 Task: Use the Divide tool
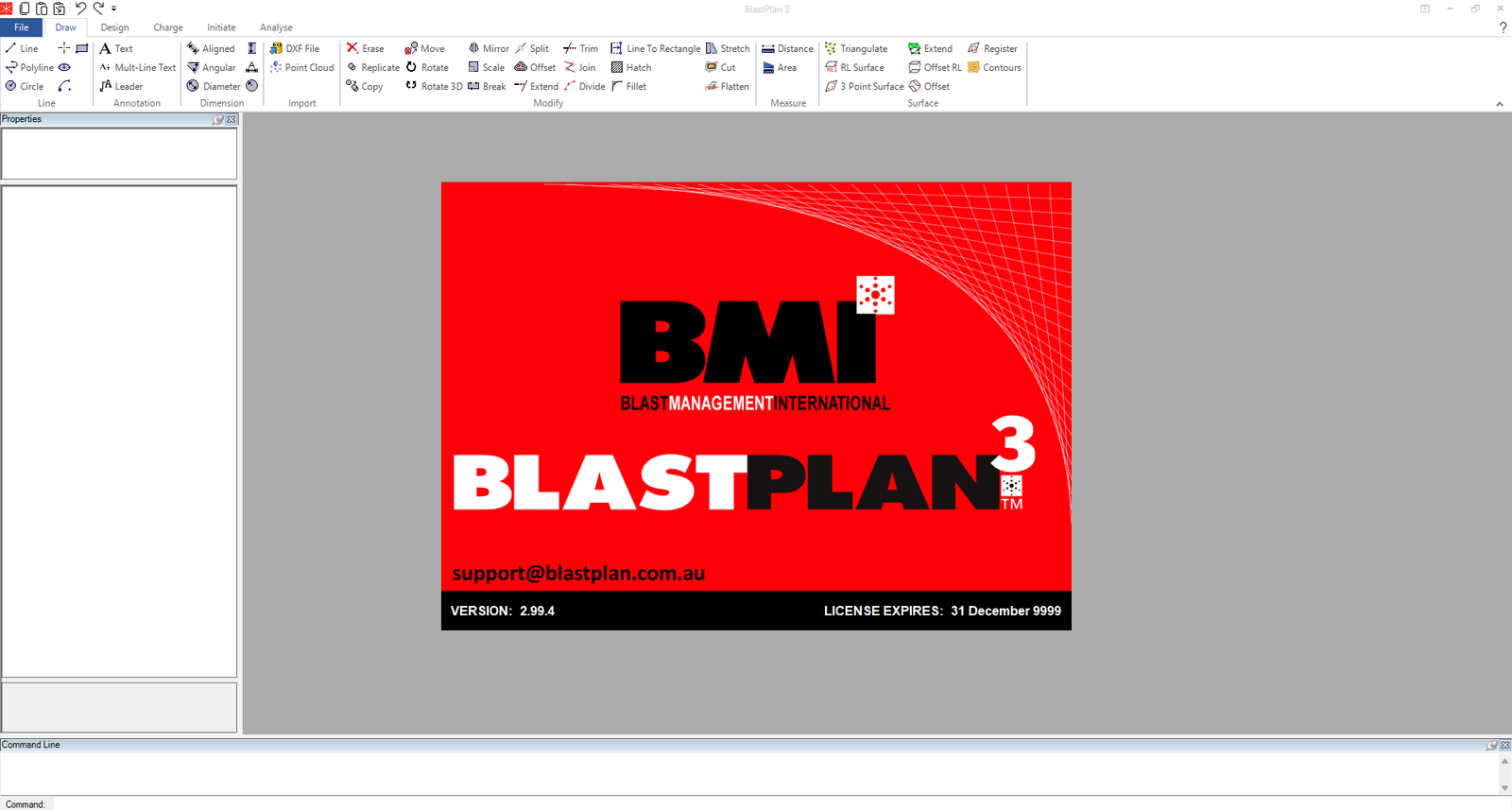[x=585, y=86]
